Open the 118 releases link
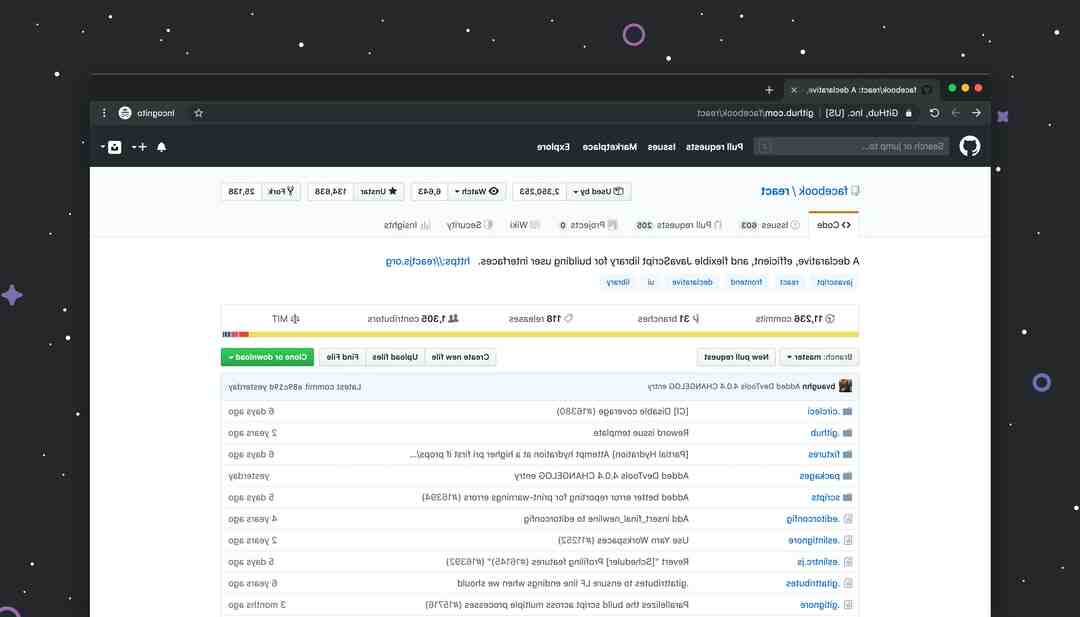 pyautogui.click(x=540, y=319)
